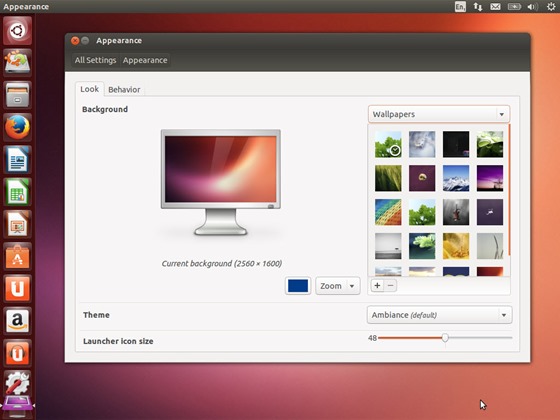This screenshot has height=420, width=560.
Task: Click the volume indicator in top panel
Action: click(532, 6)
